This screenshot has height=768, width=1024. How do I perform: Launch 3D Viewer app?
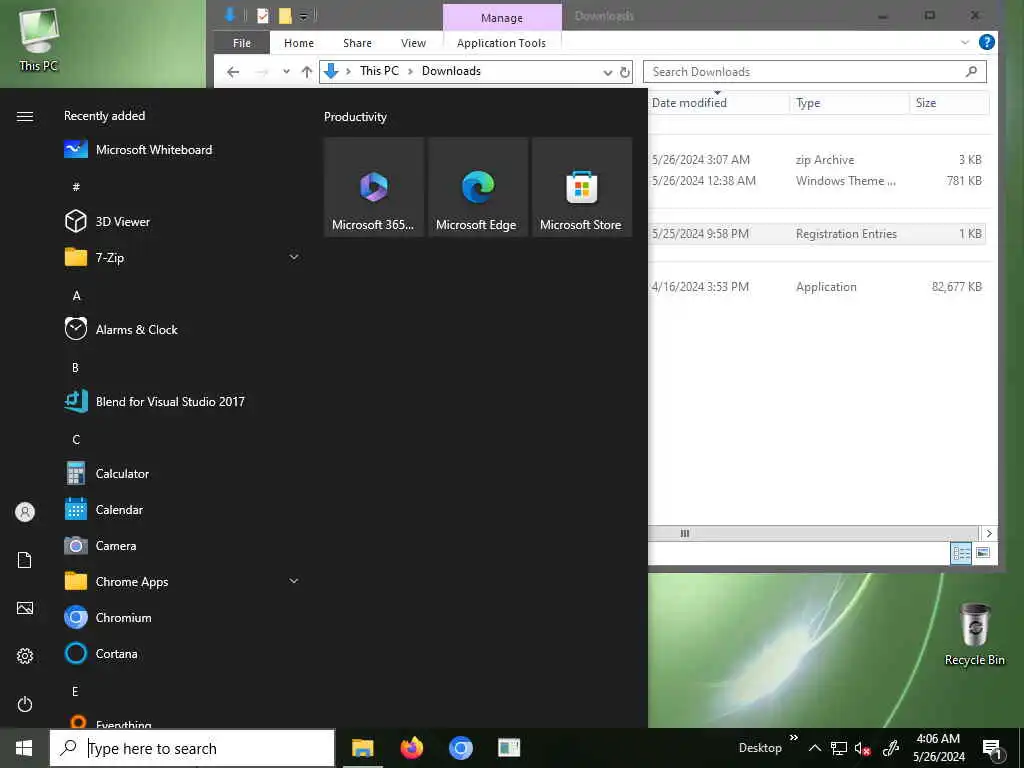[108, 221]
